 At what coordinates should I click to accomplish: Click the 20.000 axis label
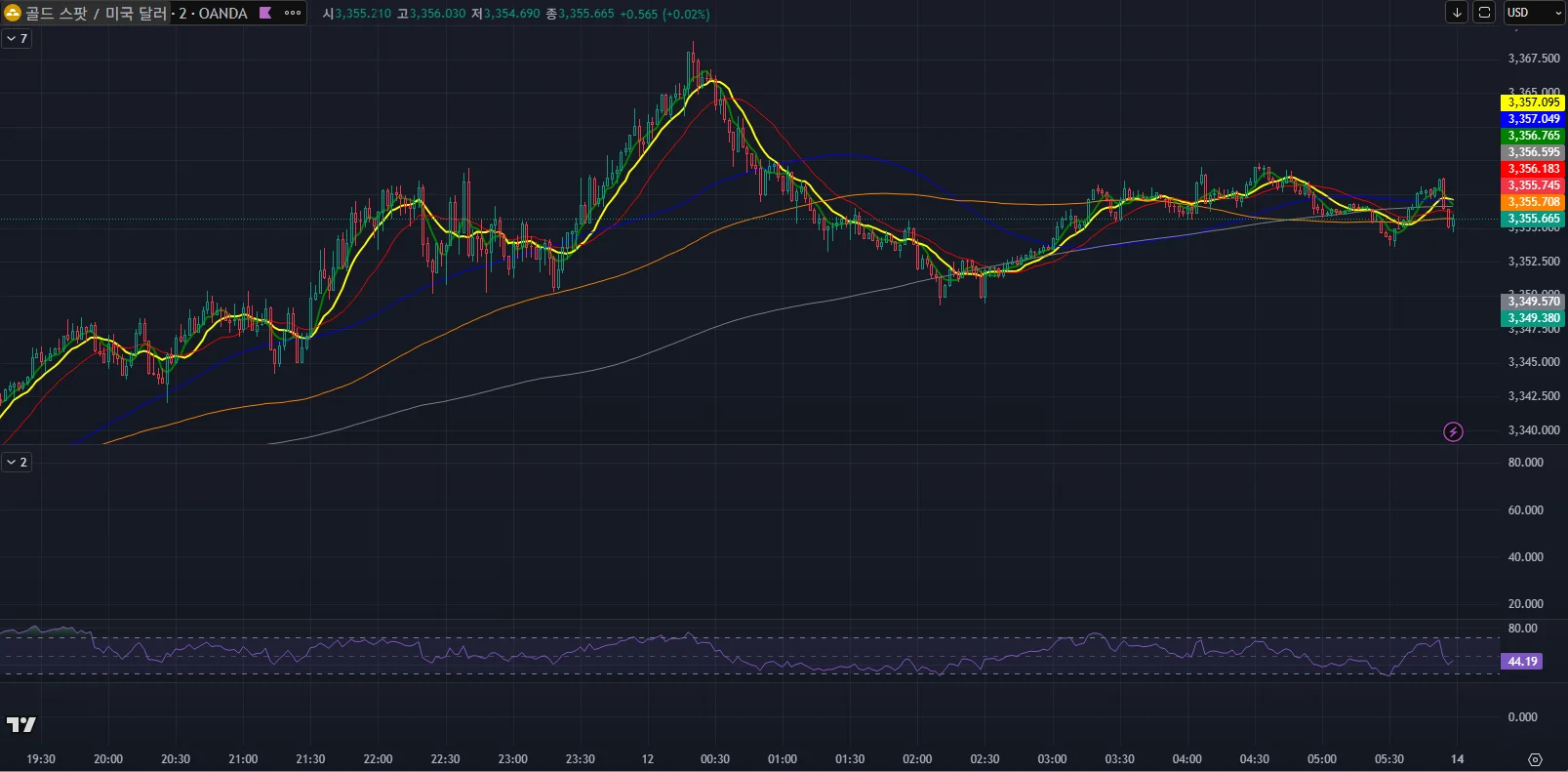click(1526, 604)
